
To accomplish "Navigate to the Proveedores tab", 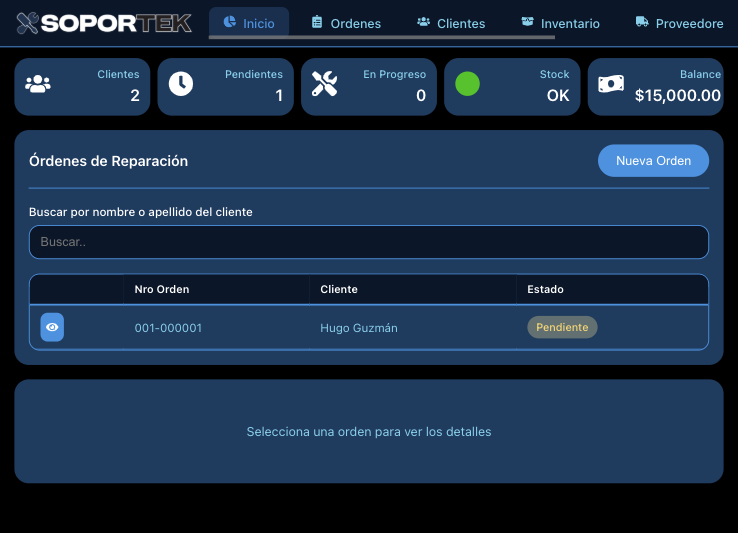I will click(680, 23).
